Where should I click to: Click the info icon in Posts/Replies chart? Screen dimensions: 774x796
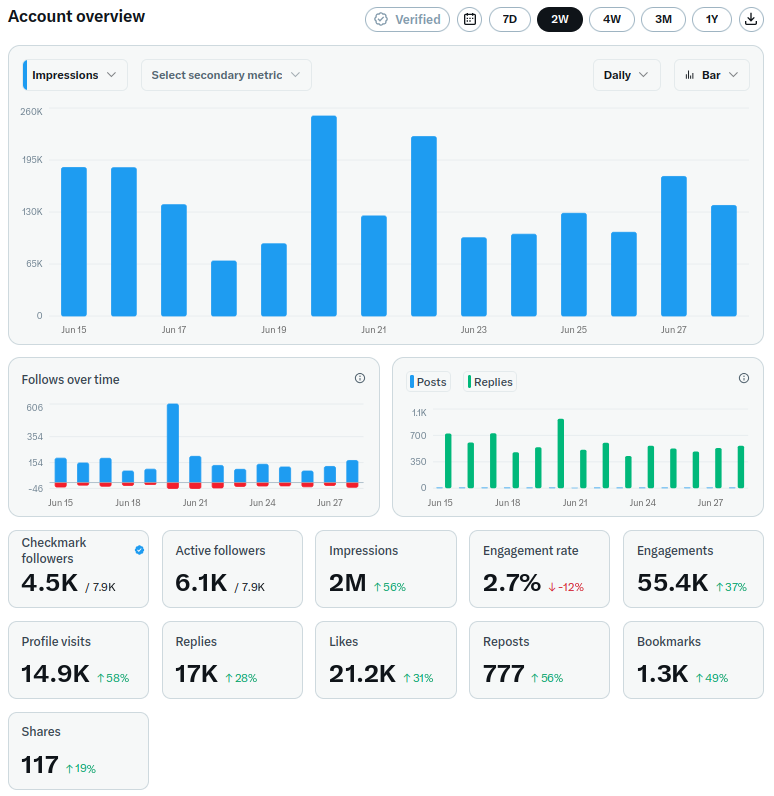click(744, 378)
